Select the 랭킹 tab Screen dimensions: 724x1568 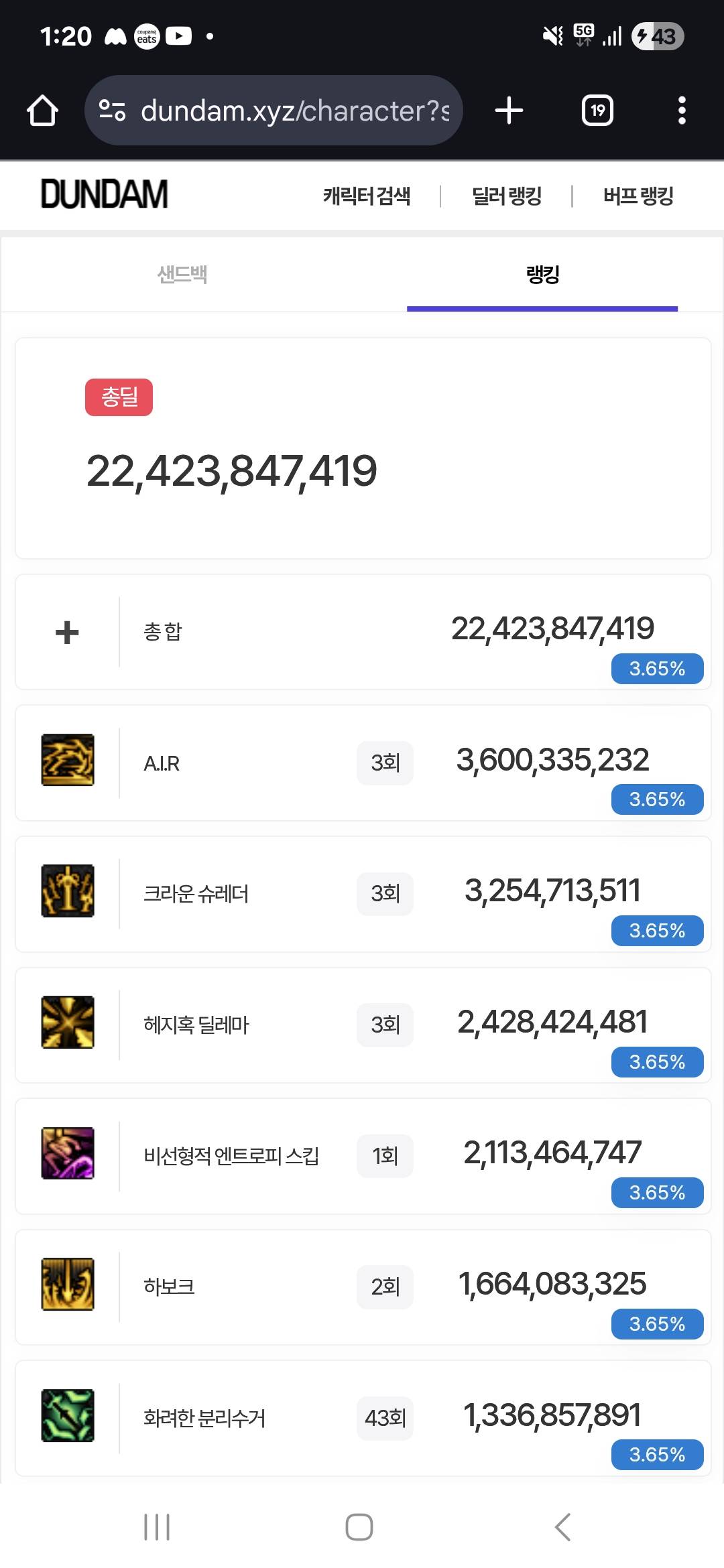(x=542, y=274)
